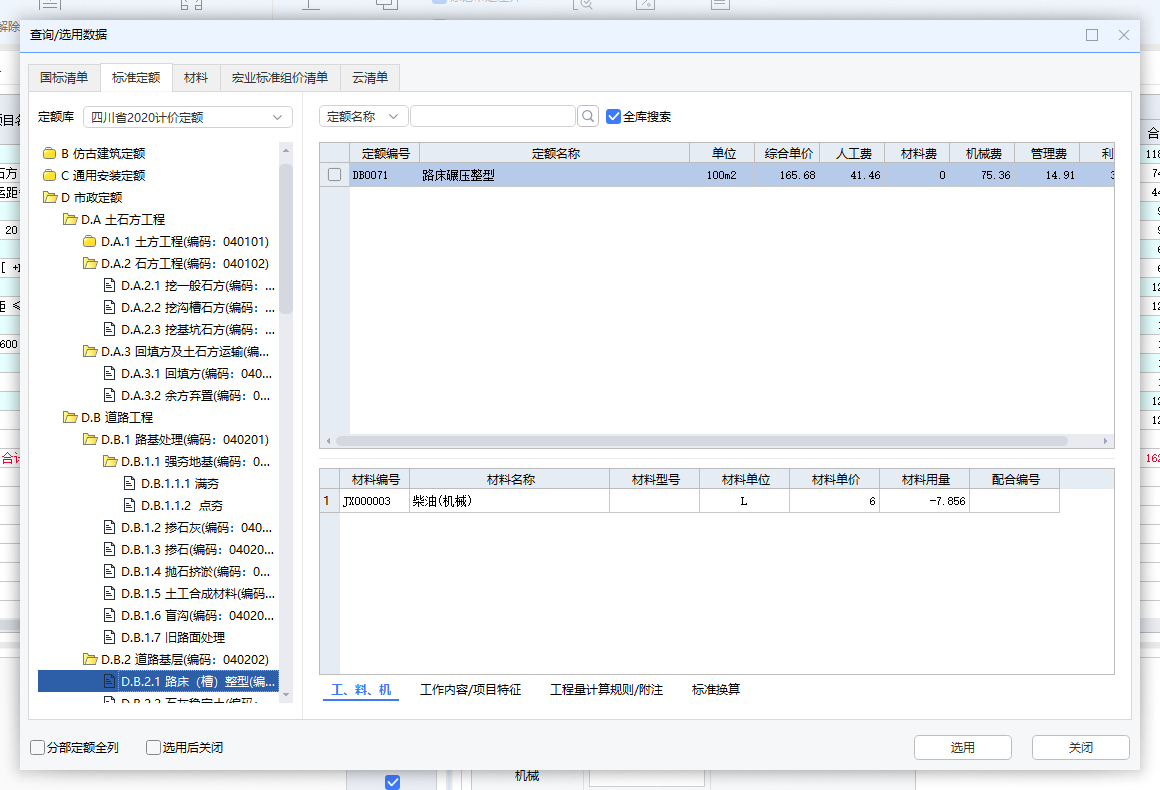This screenshot has width=1160, height=790.
Task: Enable the 选用后关闭 checkbox
Action: point(153,748)
